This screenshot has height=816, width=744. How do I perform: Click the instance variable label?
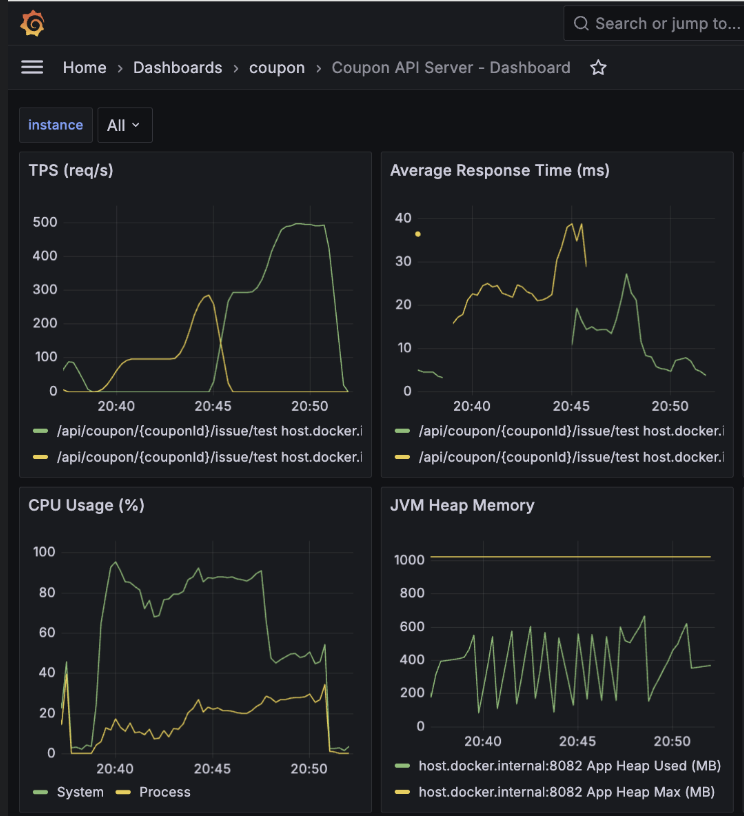click(x=56, y=125)
